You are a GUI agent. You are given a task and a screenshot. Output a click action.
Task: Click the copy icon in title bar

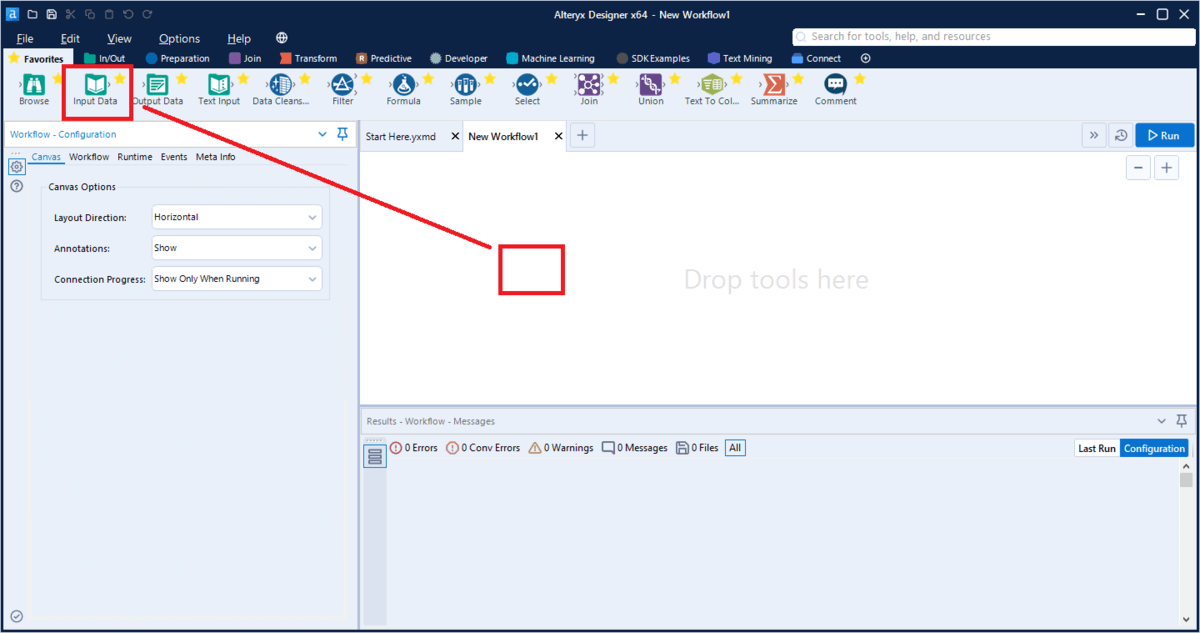[90, 14]
